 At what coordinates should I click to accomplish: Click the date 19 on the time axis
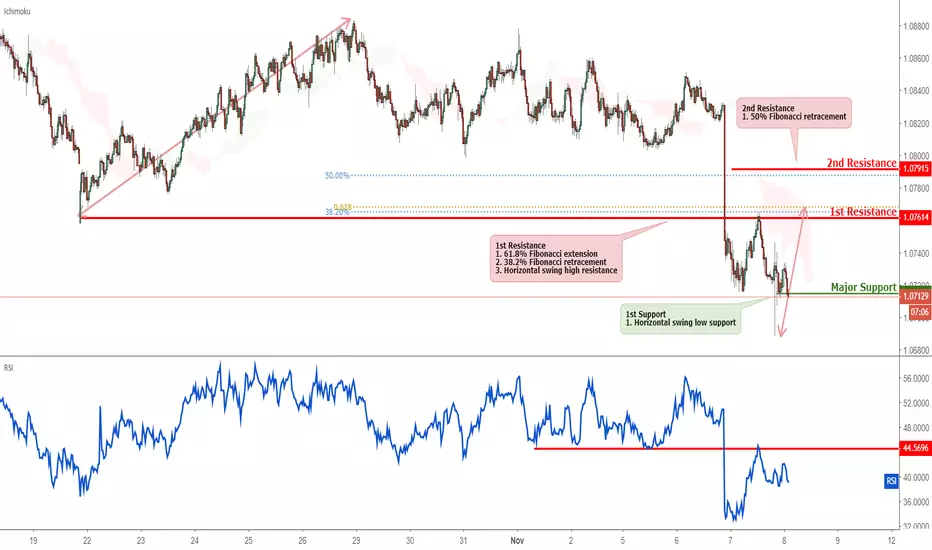click(x=33, y=540)
